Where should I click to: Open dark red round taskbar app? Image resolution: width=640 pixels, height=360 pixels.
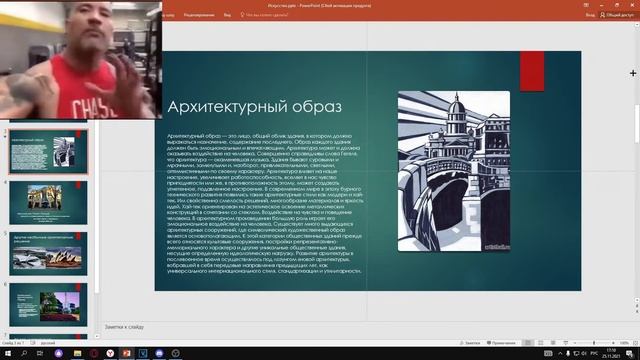click(x=94, y=353)
